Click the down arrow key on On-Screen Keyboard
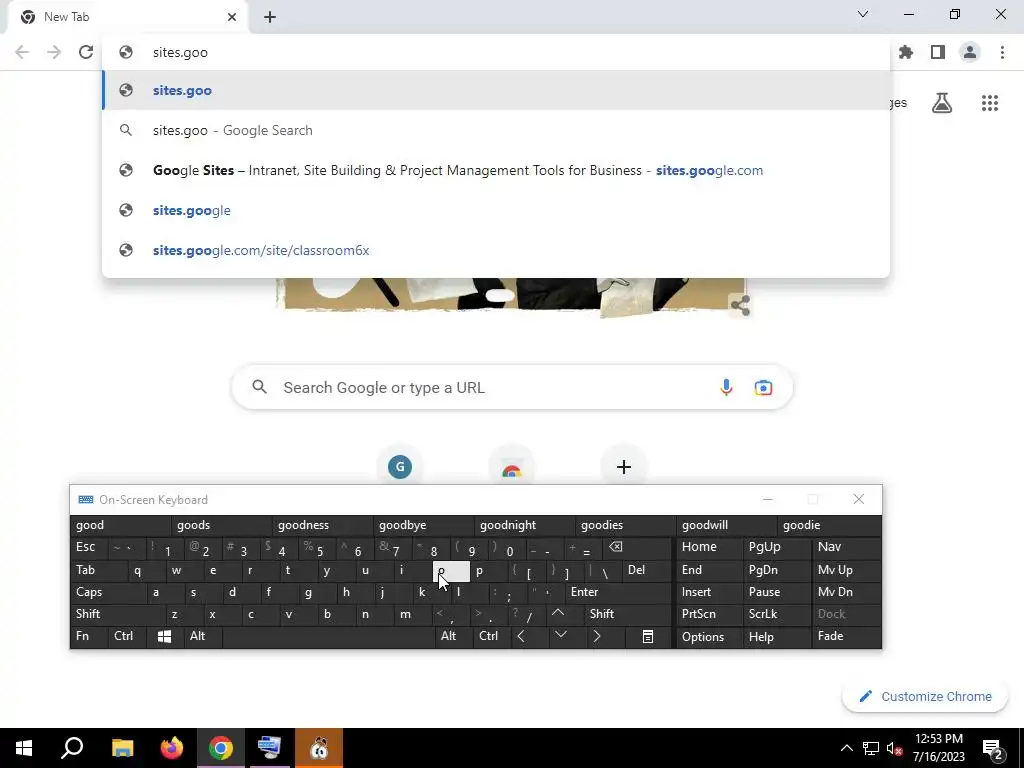The image size is (1024, 768). (x=560, y=636)
